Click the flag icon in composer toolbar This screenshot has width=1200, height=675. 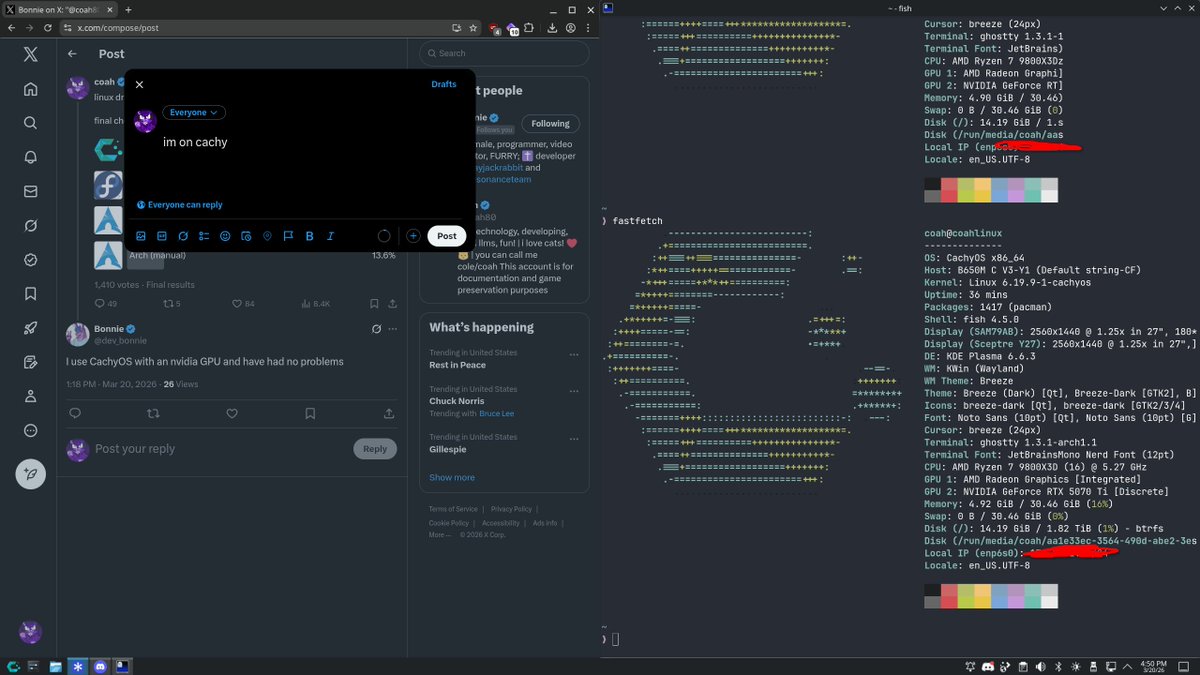(288, 236)
